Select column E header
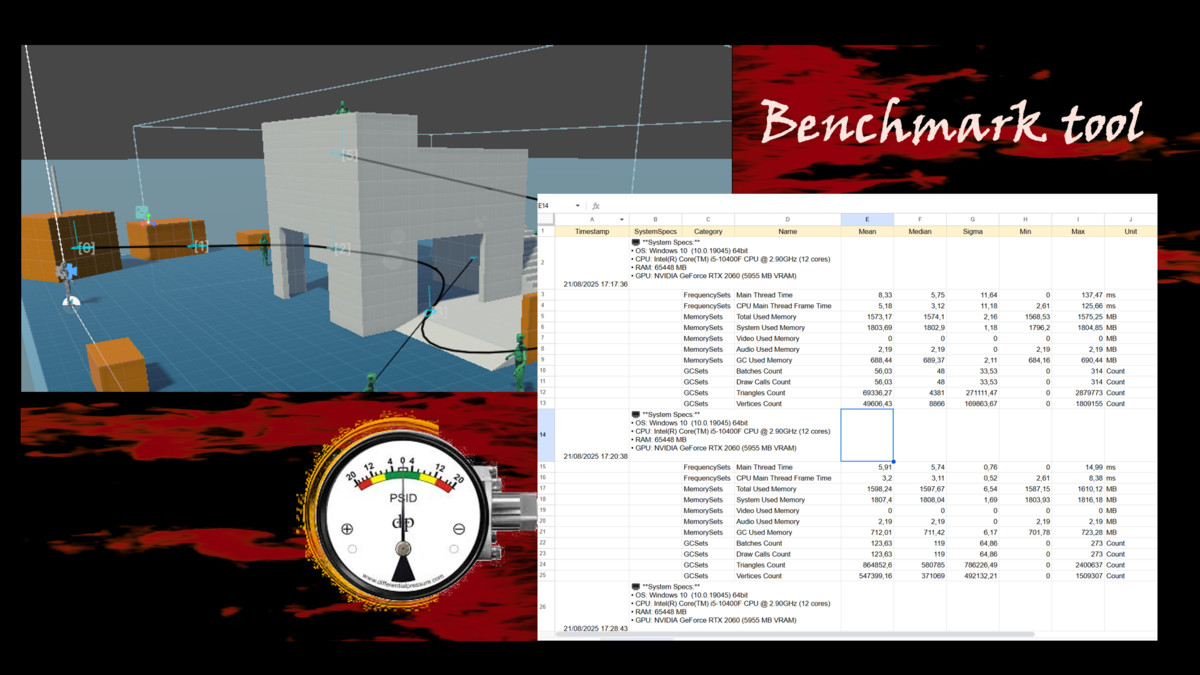 pyautogui.click(x=867, y=220)
